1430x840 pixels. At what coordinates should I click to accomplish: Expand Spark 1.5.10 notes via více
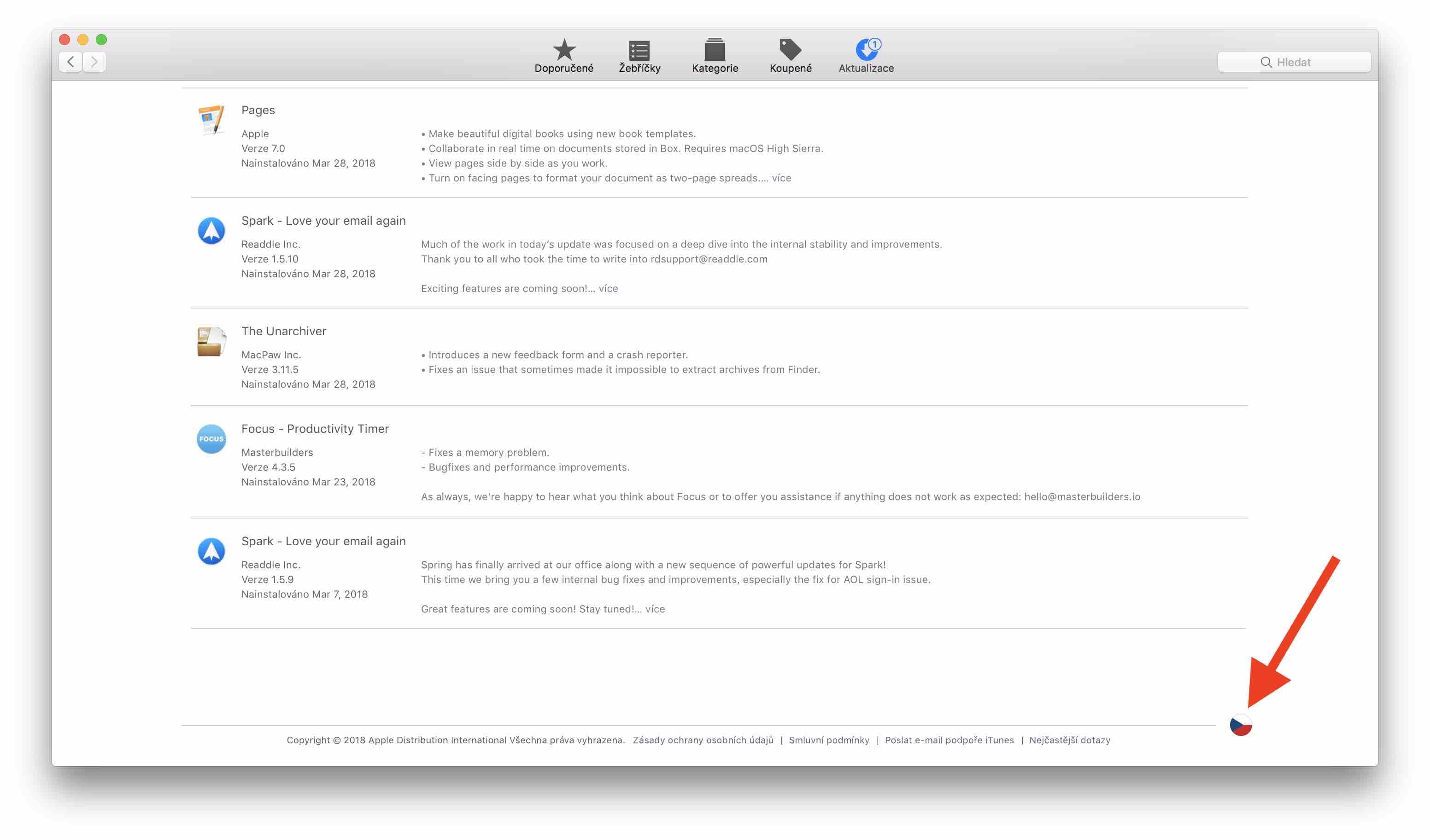coord(608,289)
